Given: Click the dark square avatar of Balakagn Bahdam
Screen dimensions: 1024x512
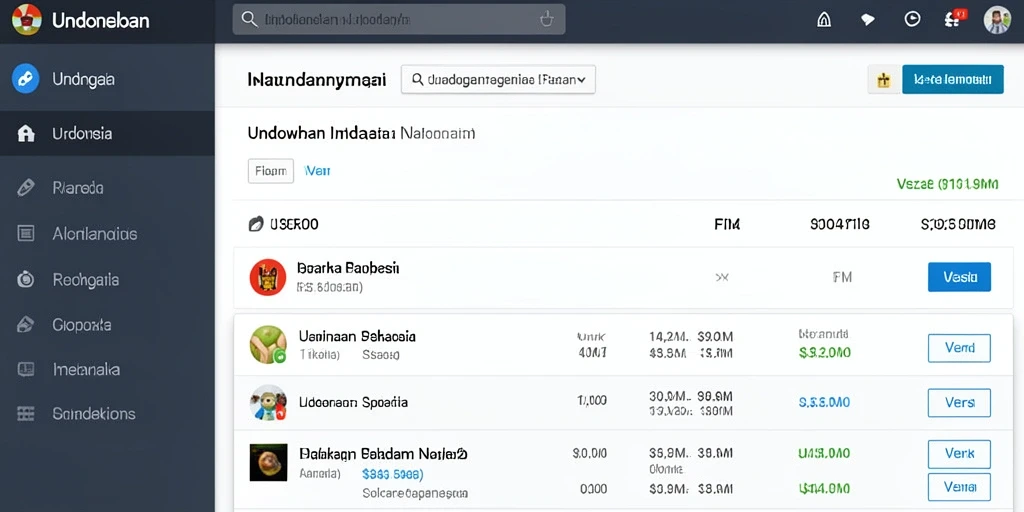Looking at the screenshot, I should (268, 462).
